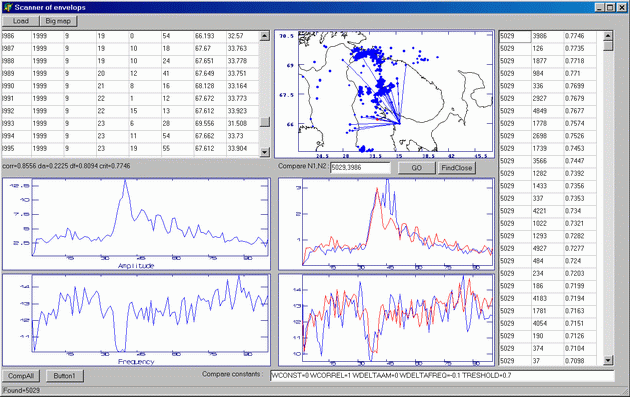This screenshot has height=397, width=630.
Task: Select result cell 234
Action: (x=547, y=273)
